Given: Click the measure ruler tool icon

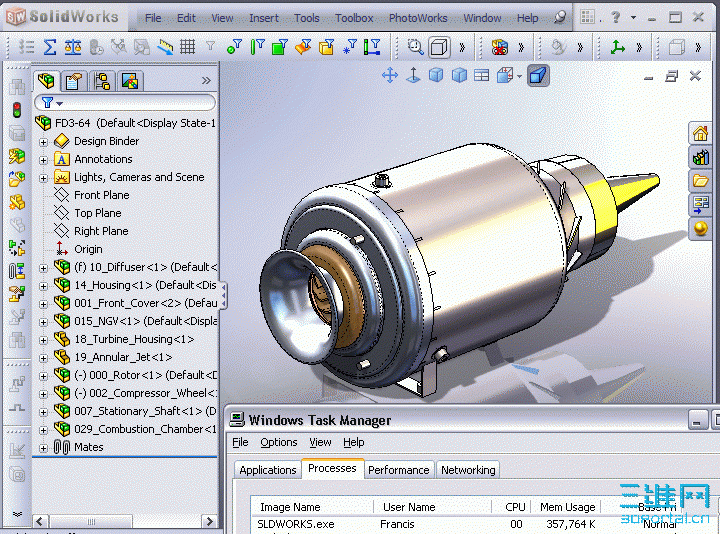Looking at the screenshot, I should 165,47.
